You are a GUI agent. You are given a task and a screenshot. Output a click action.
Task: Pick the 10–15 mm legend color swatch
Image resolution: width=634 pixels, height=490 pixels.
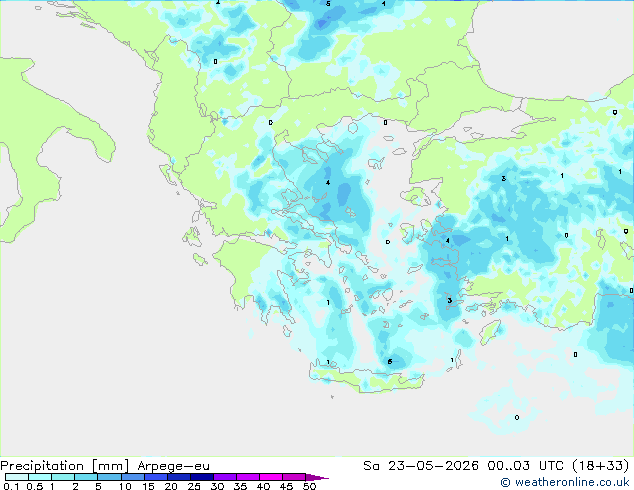click(132, 477)
